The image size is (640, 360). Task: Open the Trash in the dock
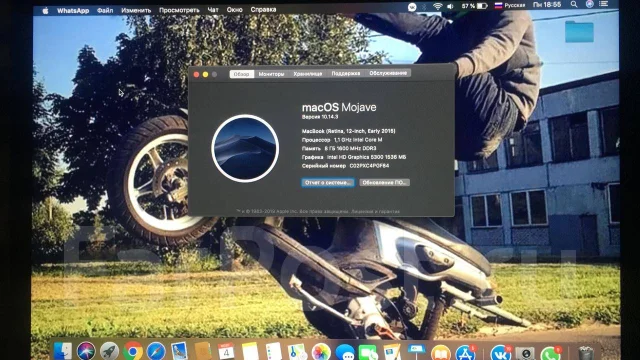[585, 352]
